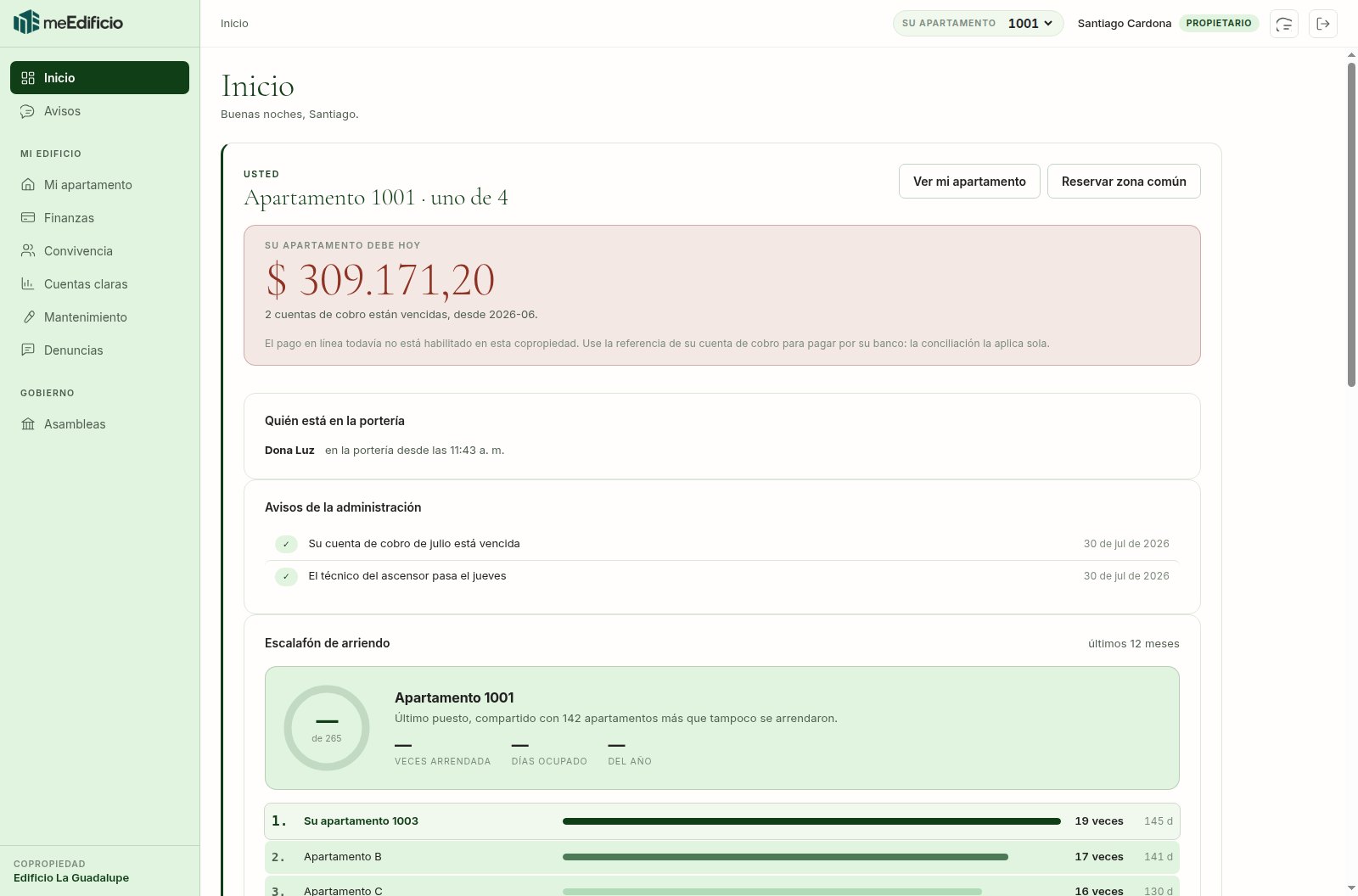Click the circular 'de 265' rank indicator
This screenshot has height=896, width=1358.
click(x=327, y=728)
